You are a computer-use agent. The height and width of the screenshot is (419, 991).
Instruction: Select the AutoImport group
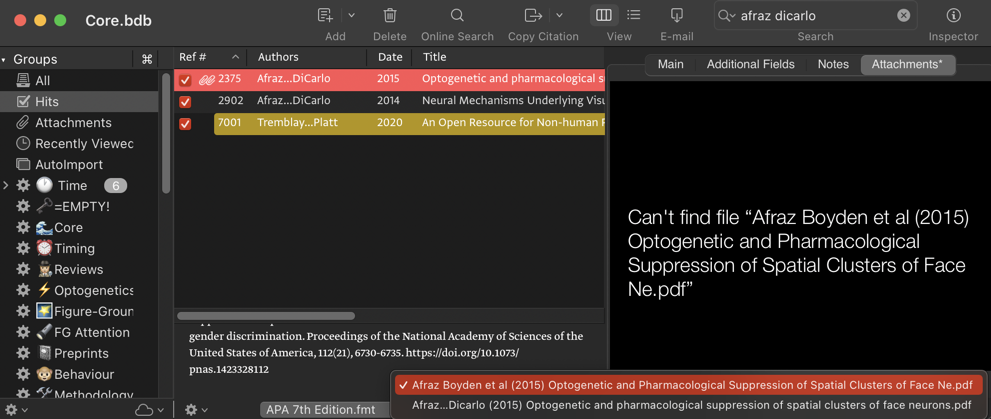point(79,164)
